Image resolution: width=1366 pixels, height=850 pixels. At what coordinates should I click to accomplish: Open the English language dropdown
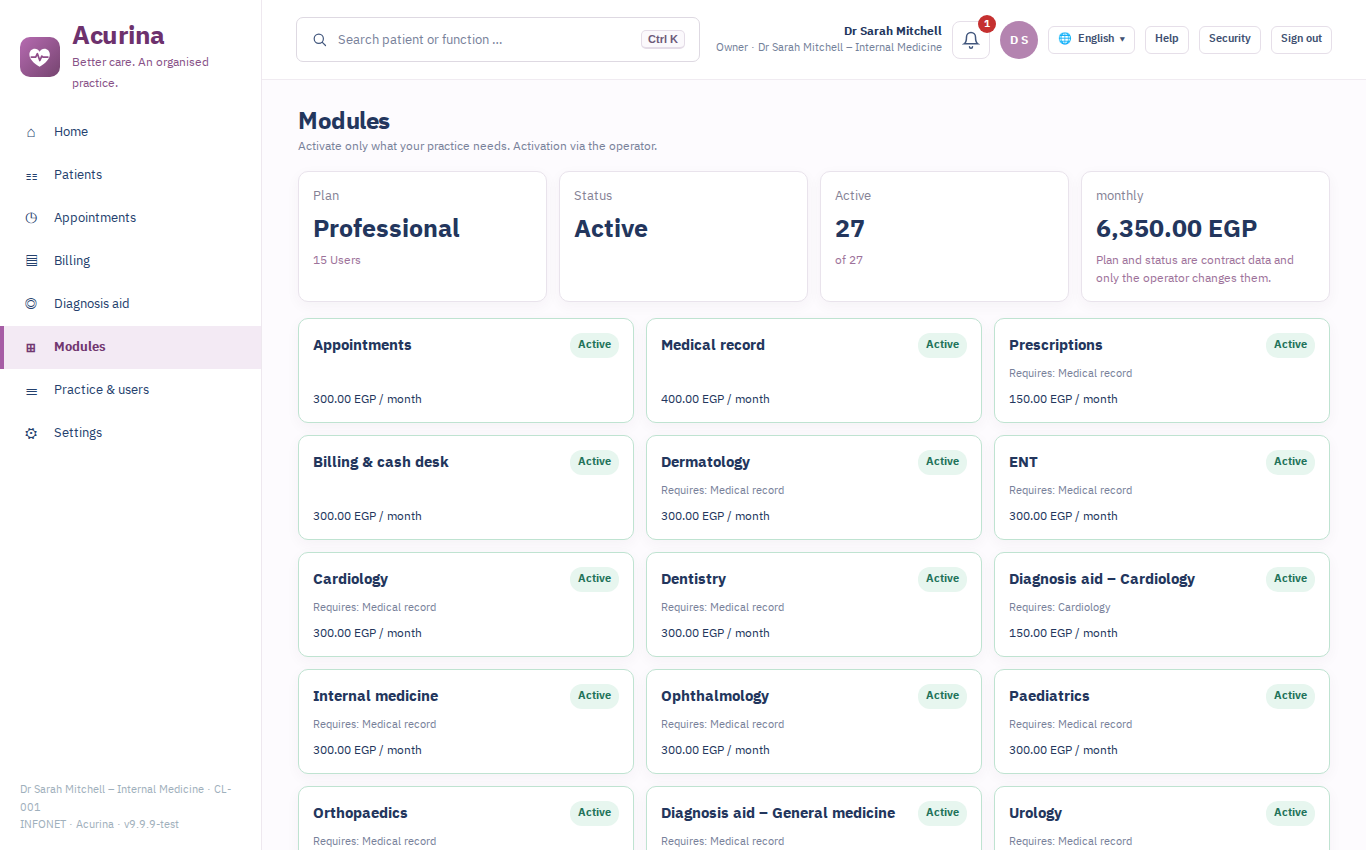point(1091,39)
